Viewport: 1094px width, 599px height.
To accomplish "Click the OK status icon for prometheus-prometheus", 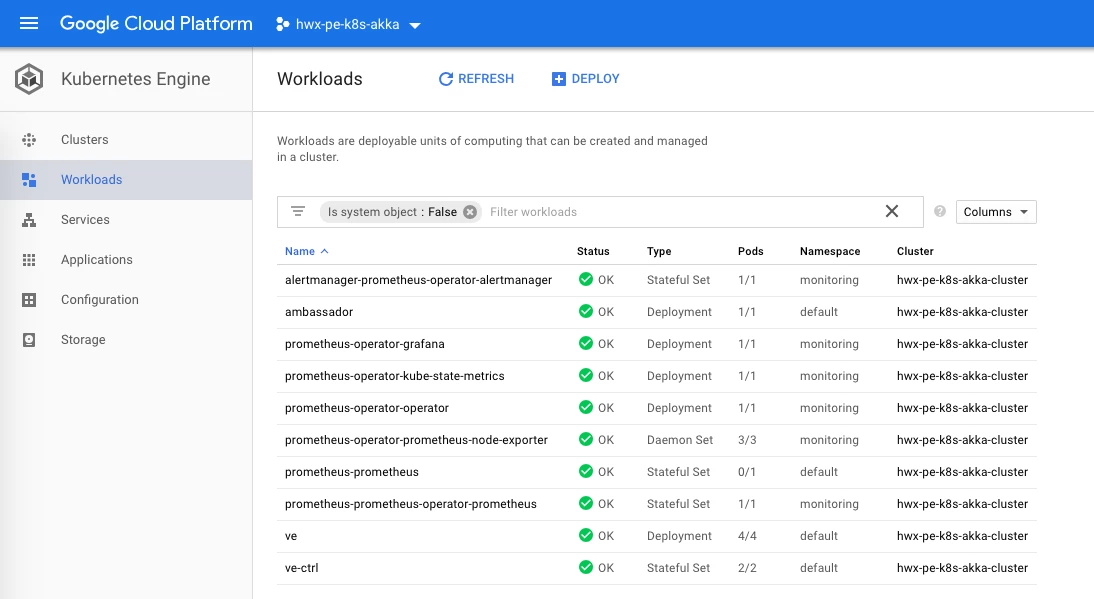I will (x=586, y=471).
